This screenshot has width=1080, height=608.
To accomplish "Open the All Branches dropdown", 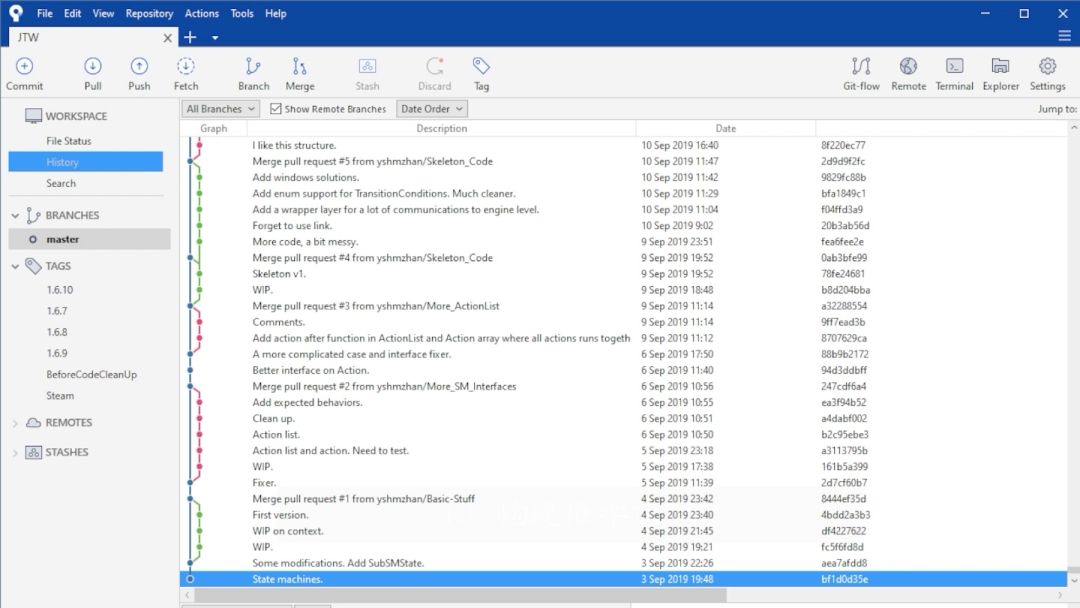I will pos(220,109).
